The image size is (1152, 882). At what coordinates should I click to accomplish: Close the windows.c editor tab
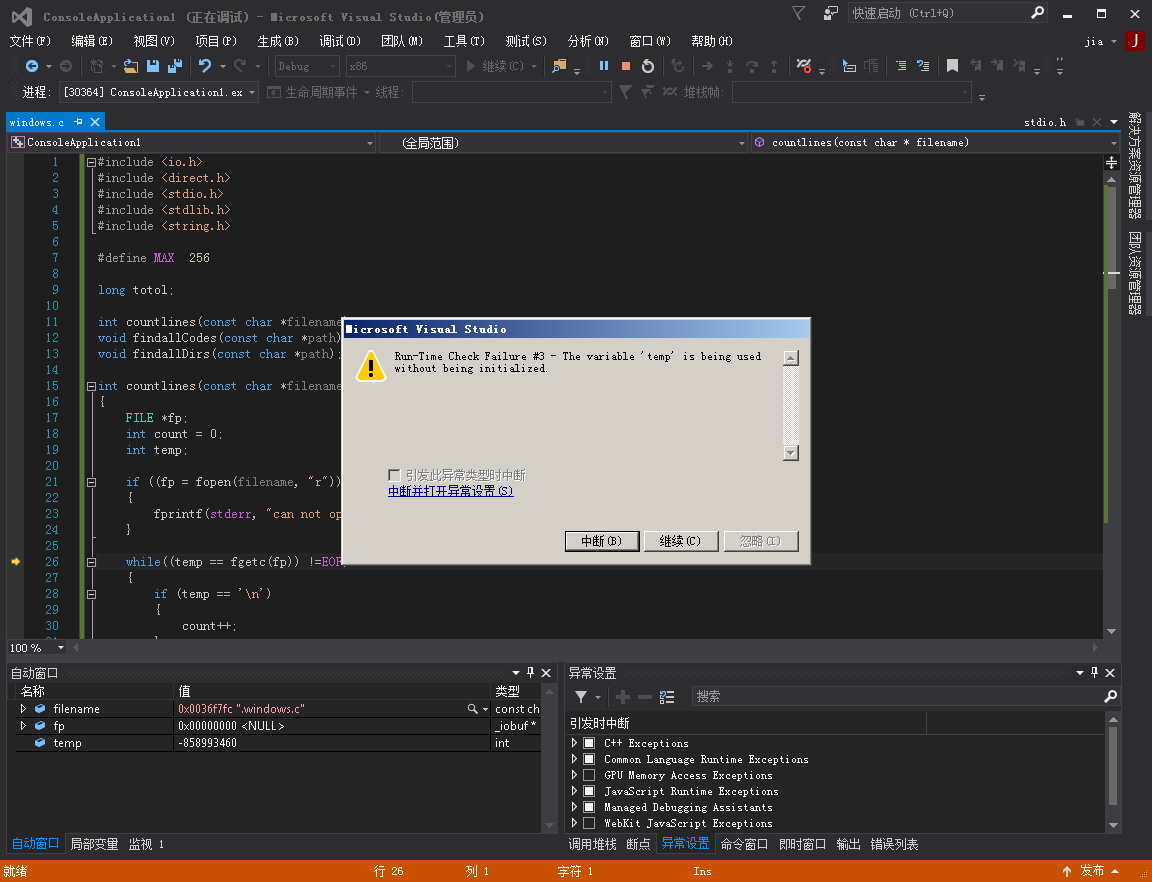click(95, 122)
